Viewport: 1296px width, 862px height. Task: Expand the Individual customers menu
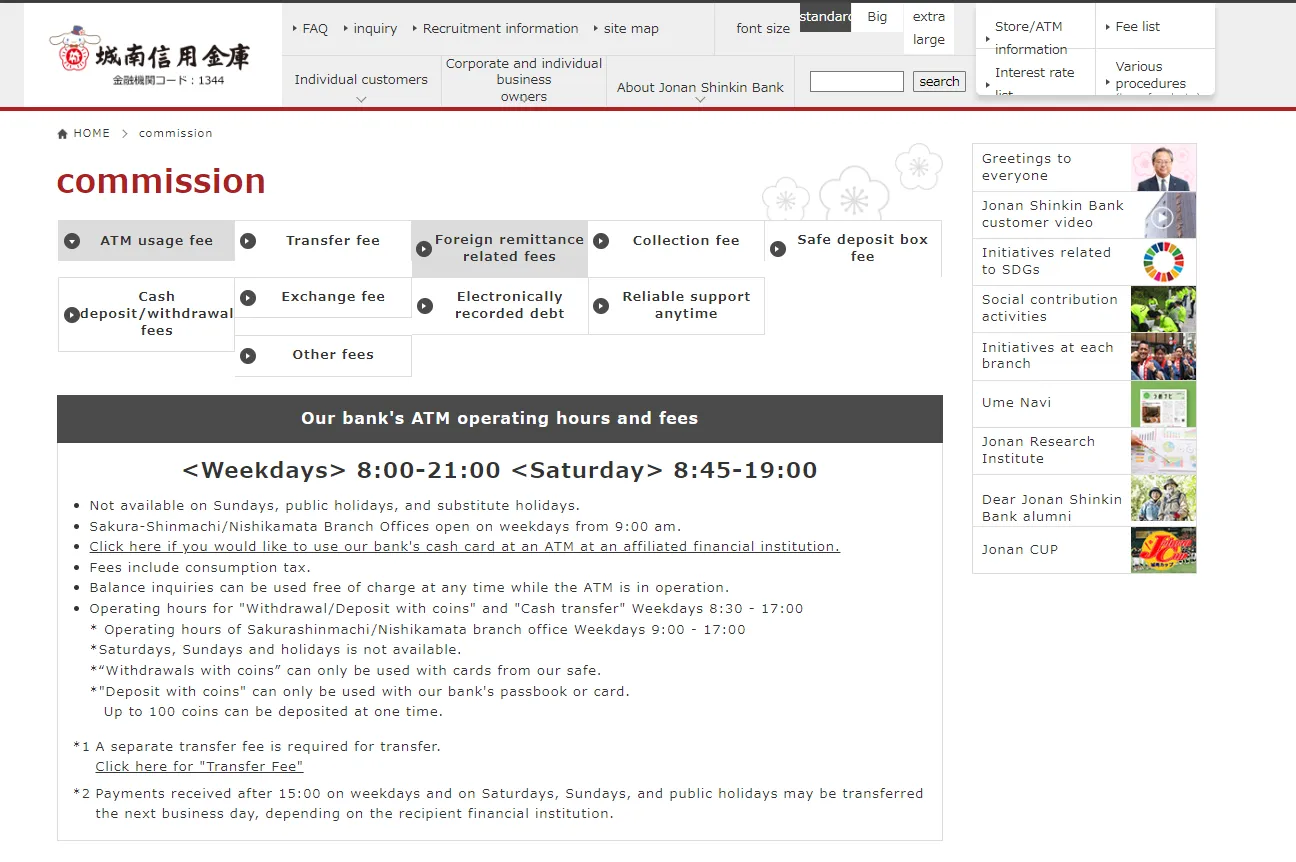361,81
